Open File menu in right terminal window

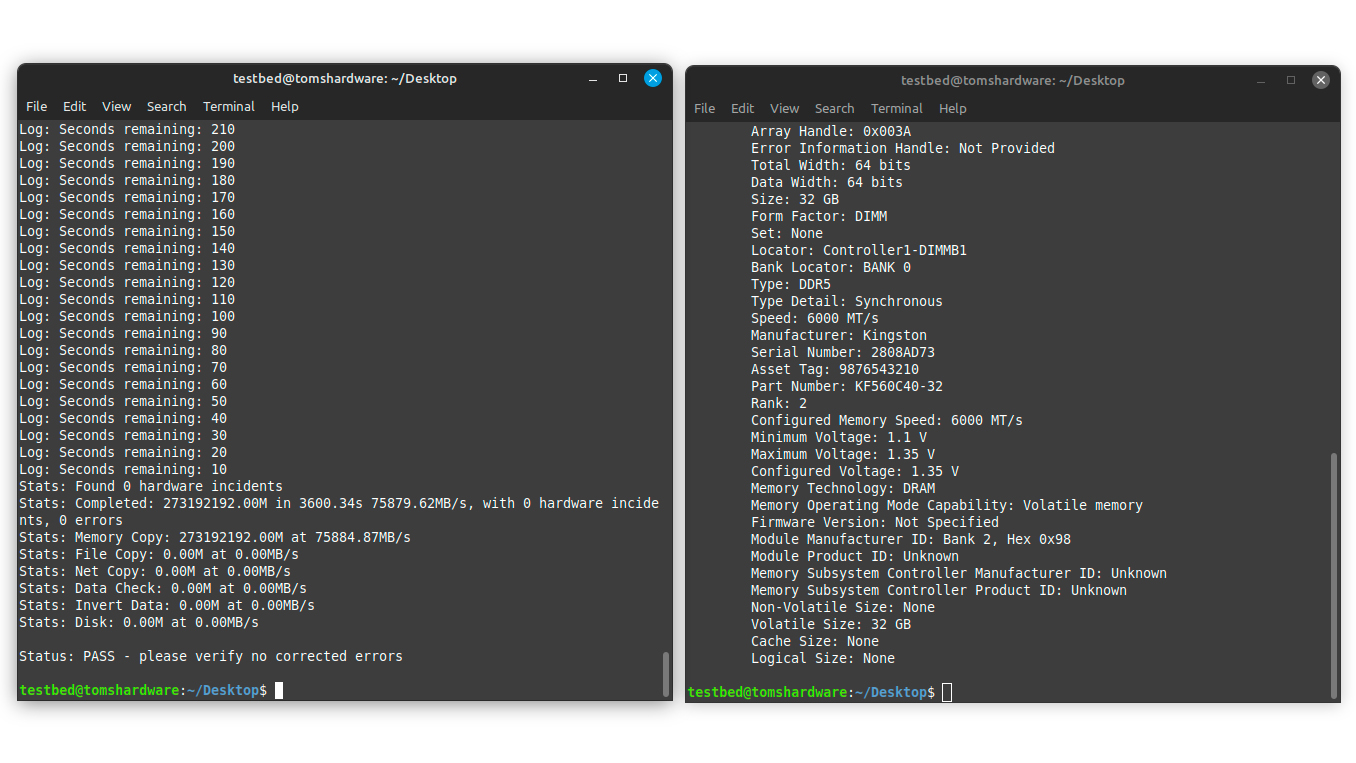pyautogui.click(x=705, y=108)
